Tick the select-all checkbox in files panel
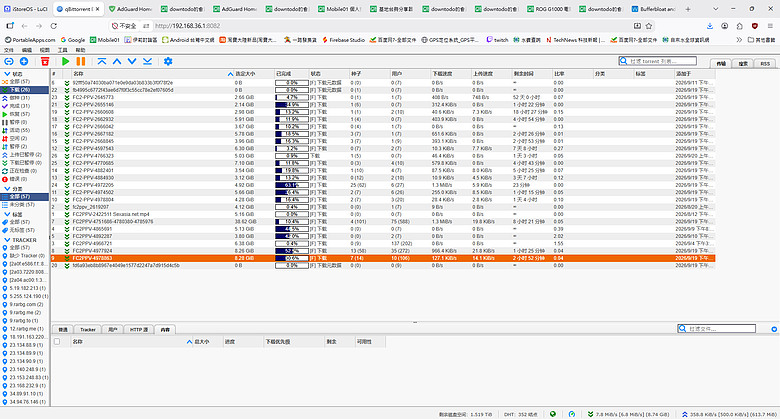The height and width of the screenshot is (419, 780). point(57,342)
